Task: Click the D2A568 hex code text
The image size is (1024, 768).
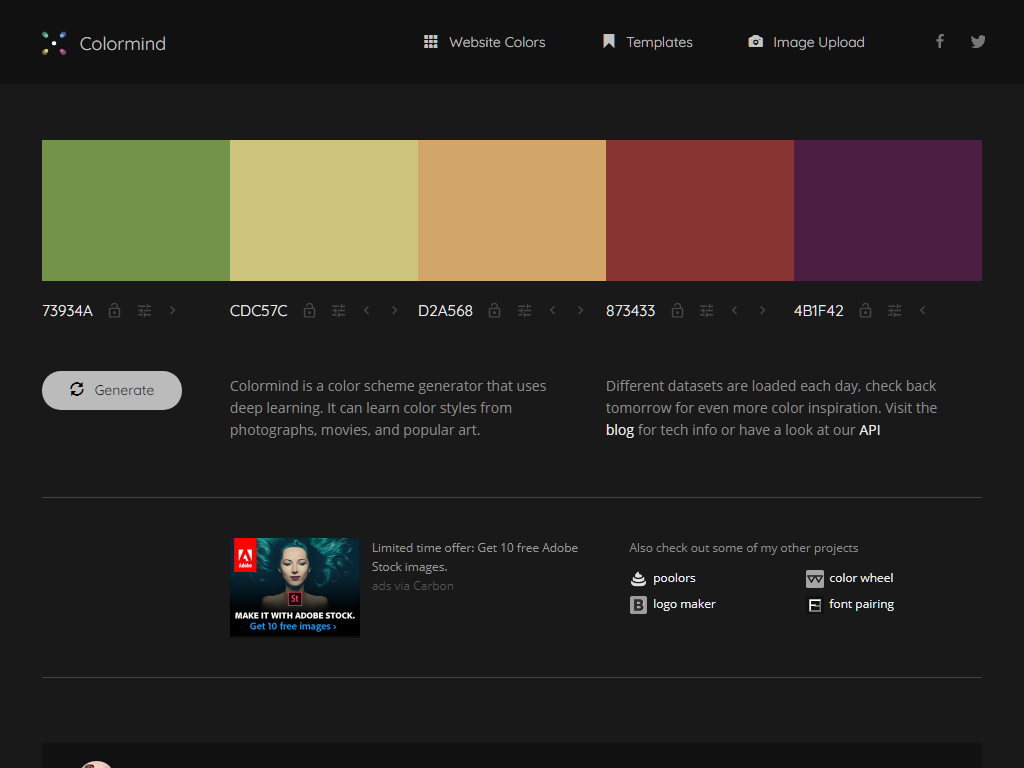Action: 445,311
